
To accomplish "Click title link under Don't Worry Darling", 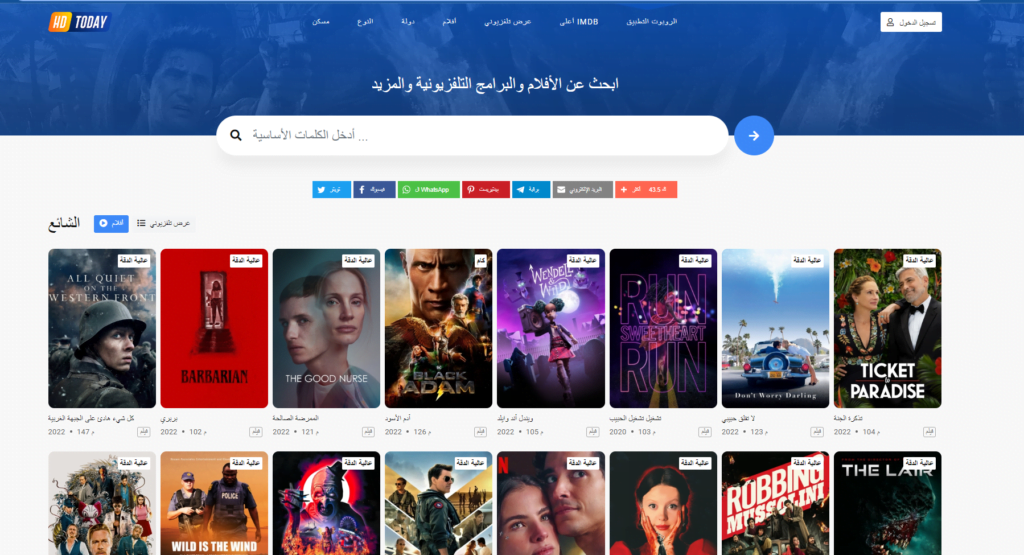I will (739, 418).
